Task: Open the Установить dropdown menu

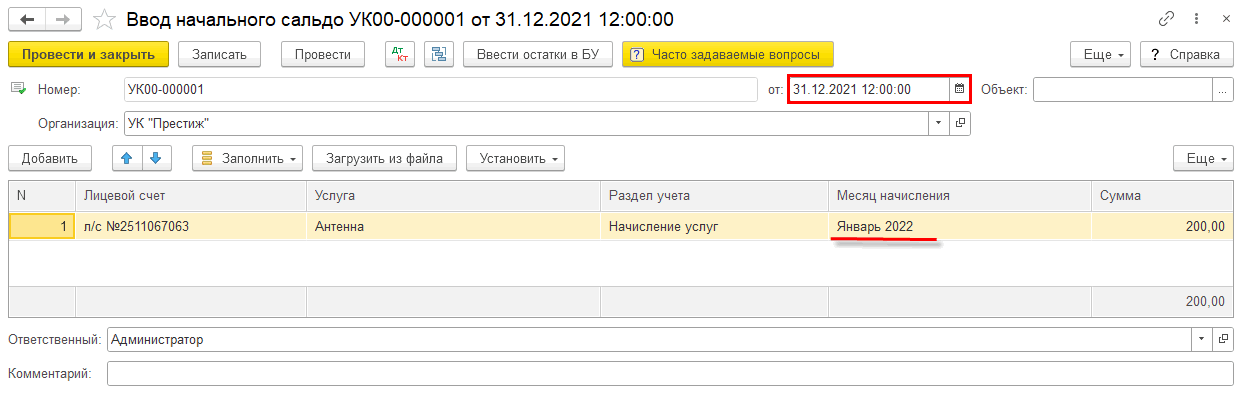Action: tap(516, 158)
